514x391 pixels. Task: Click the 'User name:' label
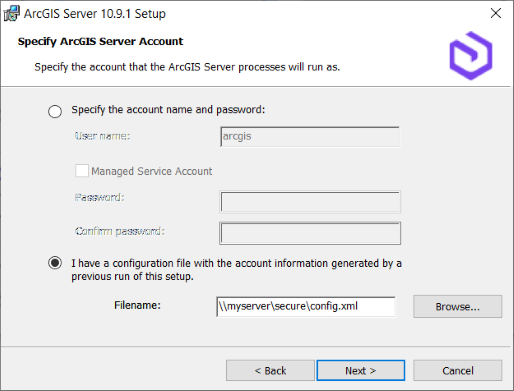pos(102,136)
